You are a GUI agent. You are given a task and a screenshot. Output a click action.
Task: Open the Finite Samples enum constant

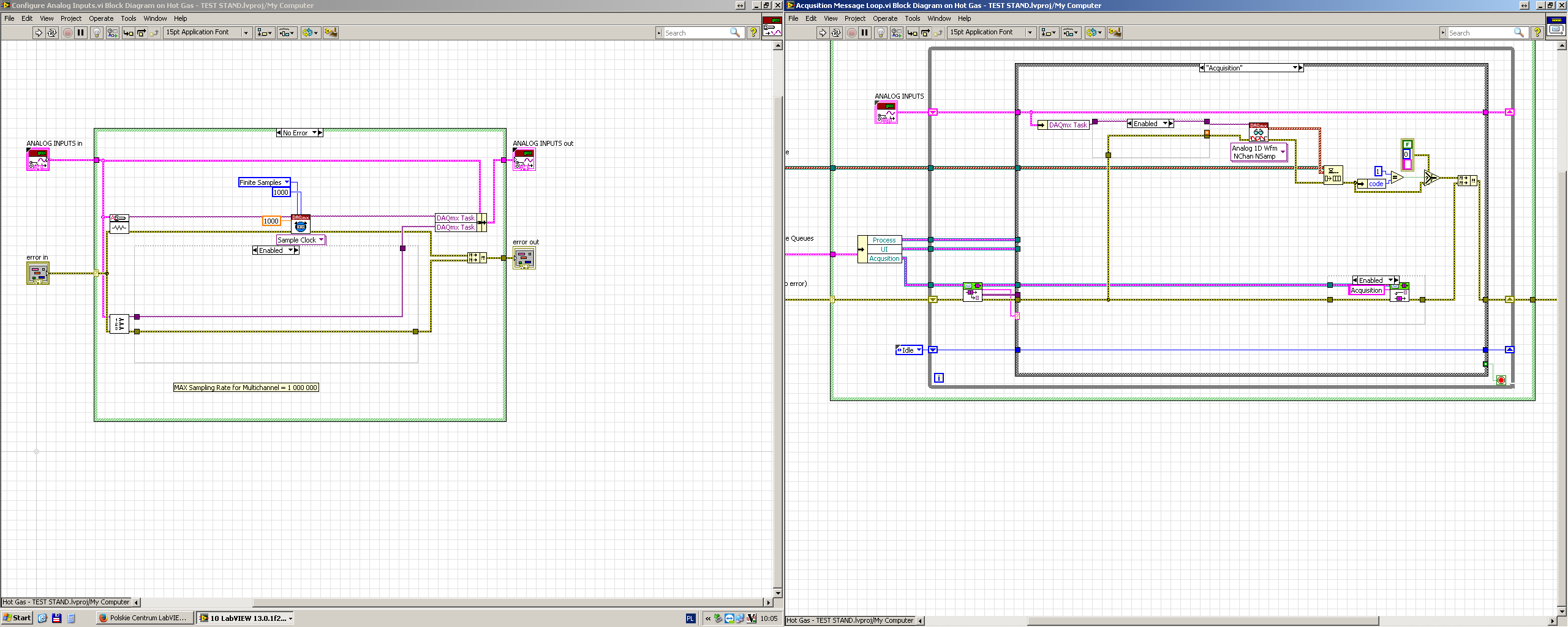coord(264,182)
